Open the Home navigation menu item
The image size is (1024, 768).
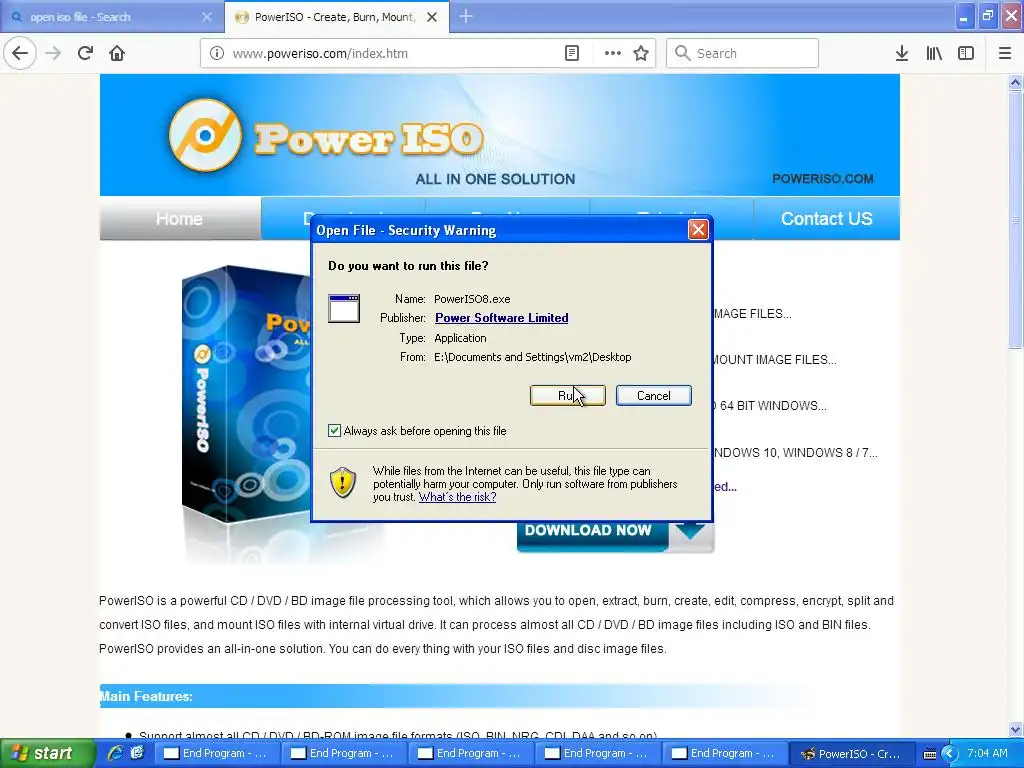180,219
